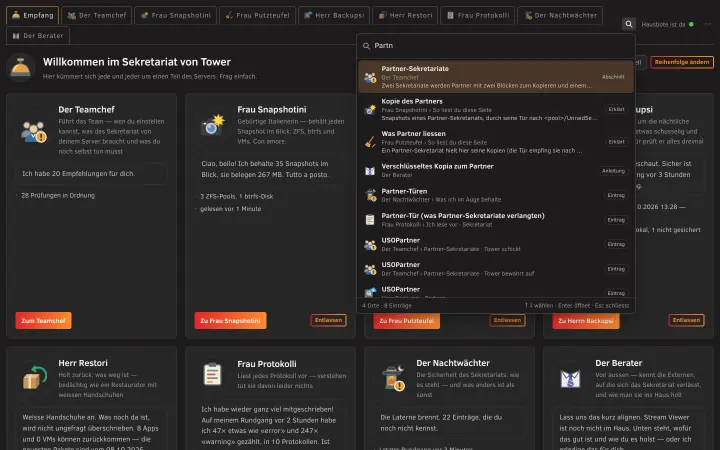Open USOPartner result under Tower bewahrt auf
This screenshot has height=450, width=720.
tap(496, 269)
